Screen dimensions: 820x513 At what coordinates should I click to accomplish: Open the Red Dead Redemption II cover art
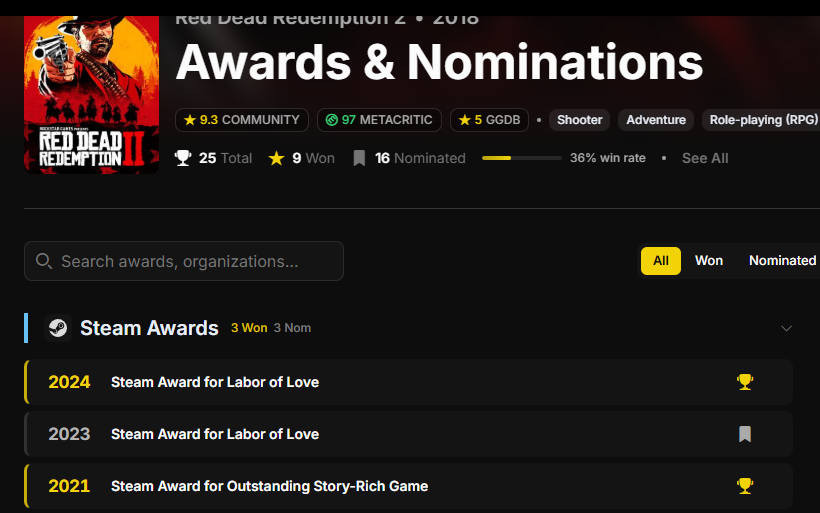pos(92,95)
